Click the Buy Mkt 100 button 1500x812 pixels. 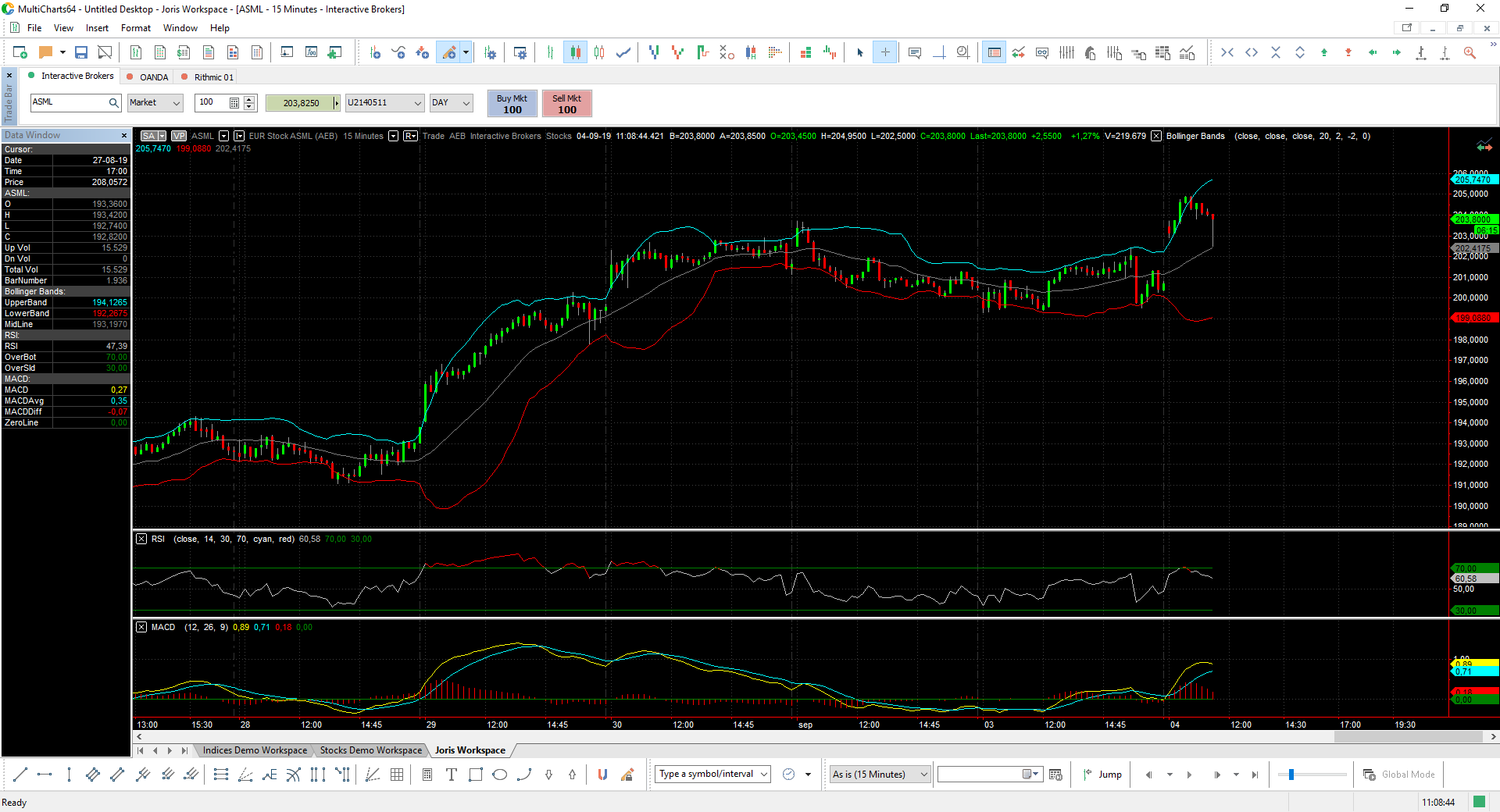pos(512,104)
